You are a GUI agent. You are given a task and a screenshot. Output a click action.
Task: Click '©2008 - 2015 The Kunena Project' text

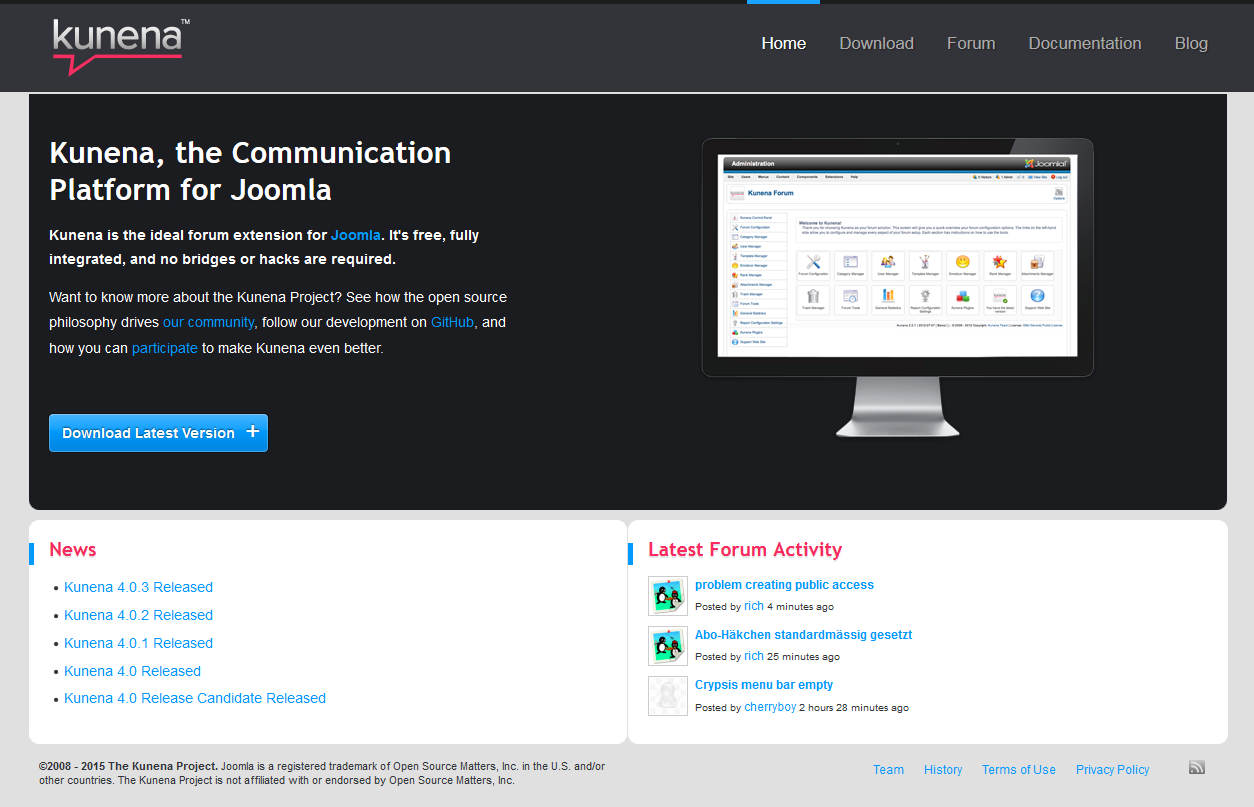128,767
